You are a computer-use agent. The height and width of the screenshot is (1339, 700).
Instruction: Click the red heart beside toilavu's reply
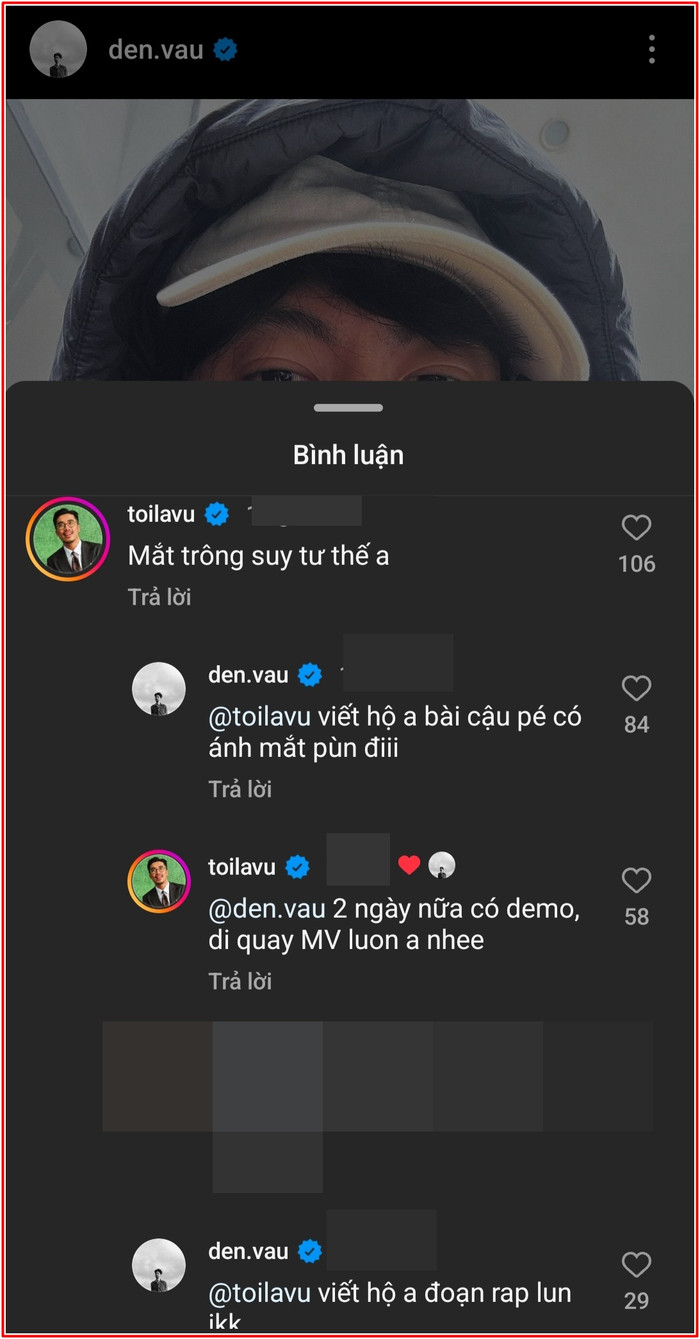tap(409, 866)
